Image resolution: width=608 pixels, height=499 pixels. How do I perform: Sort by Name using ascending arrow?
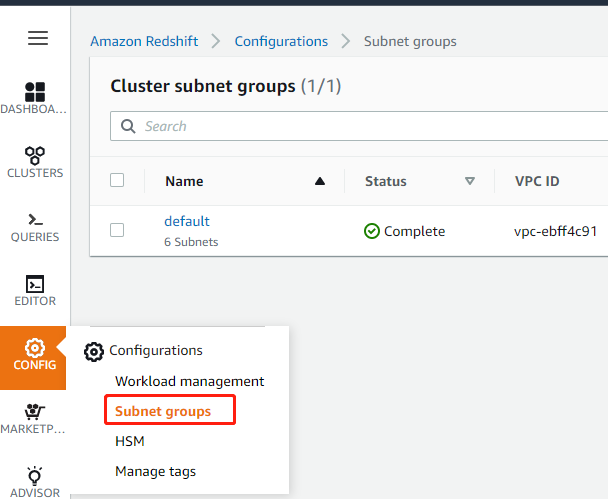coord(320,181)
